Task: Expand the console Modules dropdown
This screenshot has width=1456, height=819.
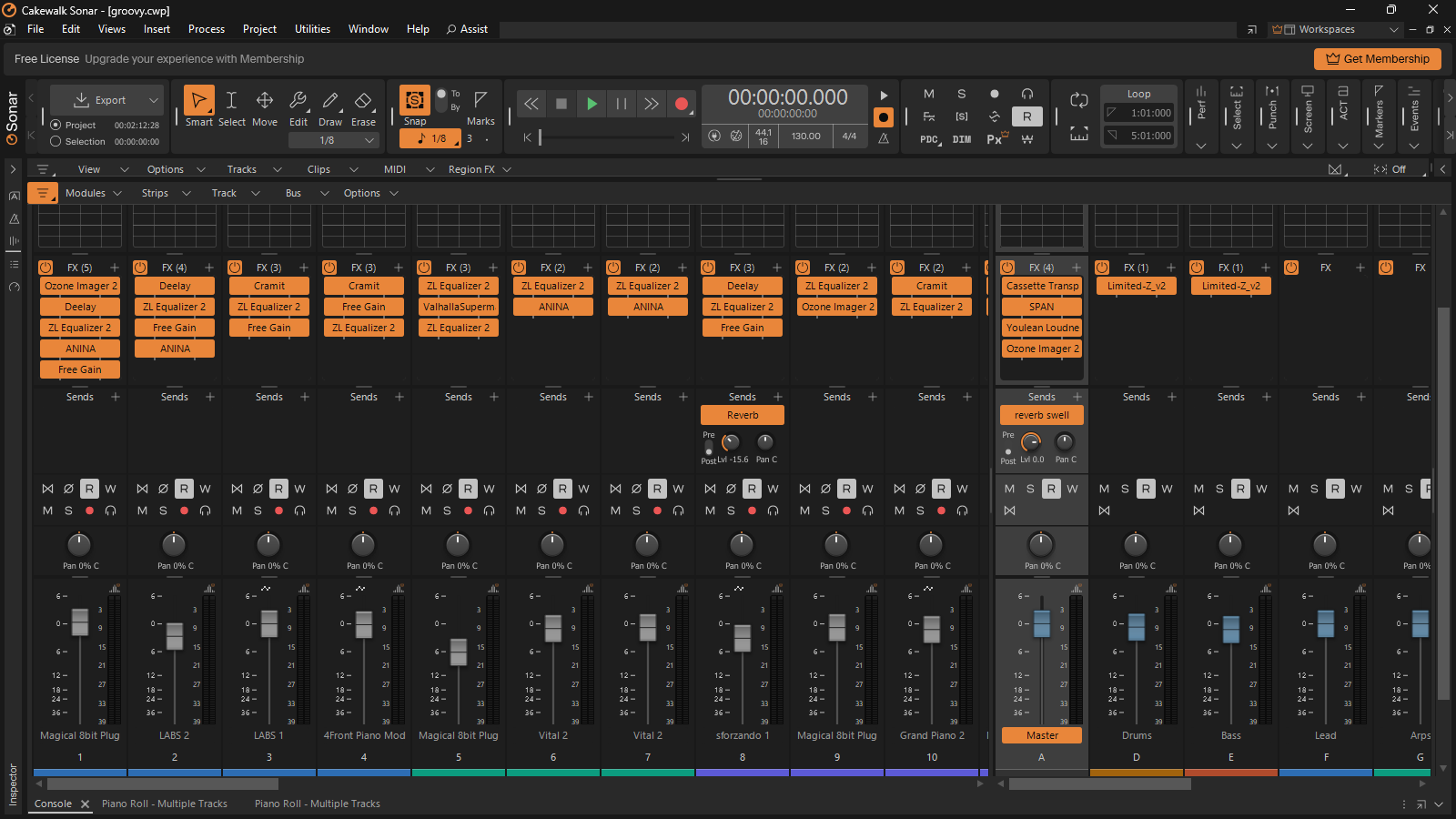Action: tap(93, 193)
